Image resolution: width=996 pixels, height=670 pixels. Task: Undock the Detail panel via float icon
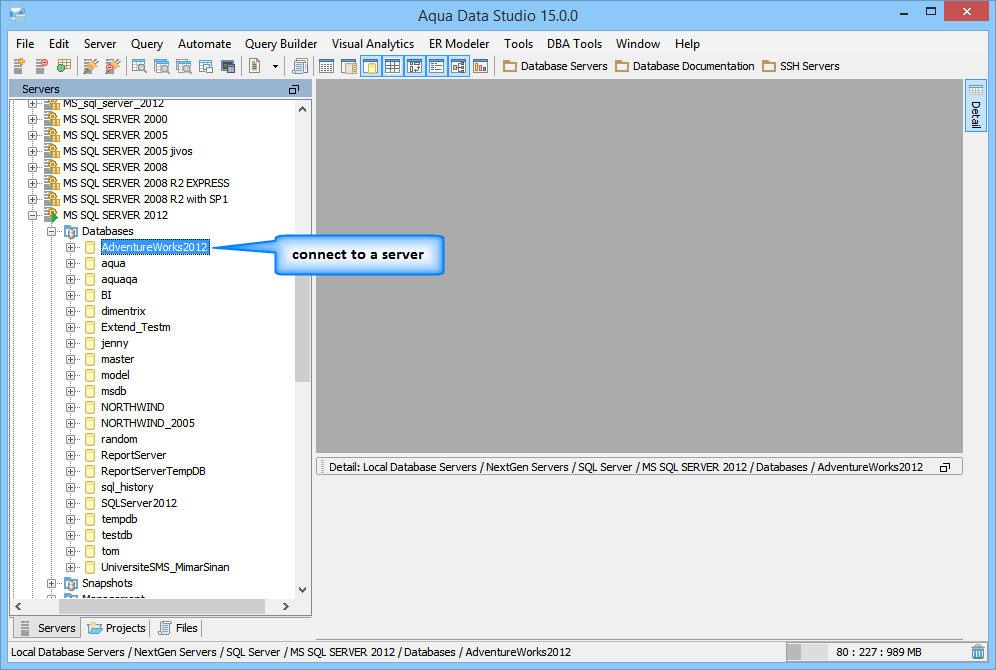click(945, 467)
